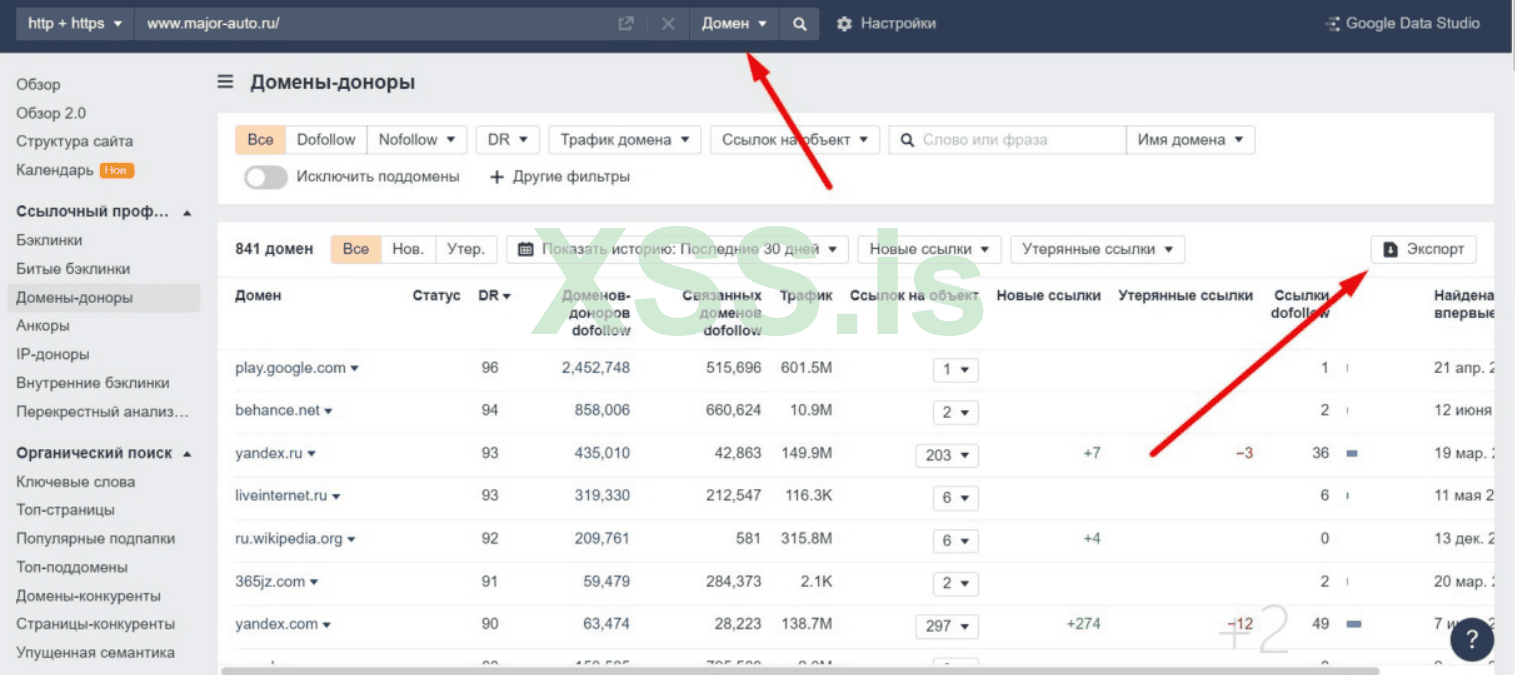Open the round help question mark icon
The height and width of the screenshot is (675, 1515).
tap(1471, 639)
